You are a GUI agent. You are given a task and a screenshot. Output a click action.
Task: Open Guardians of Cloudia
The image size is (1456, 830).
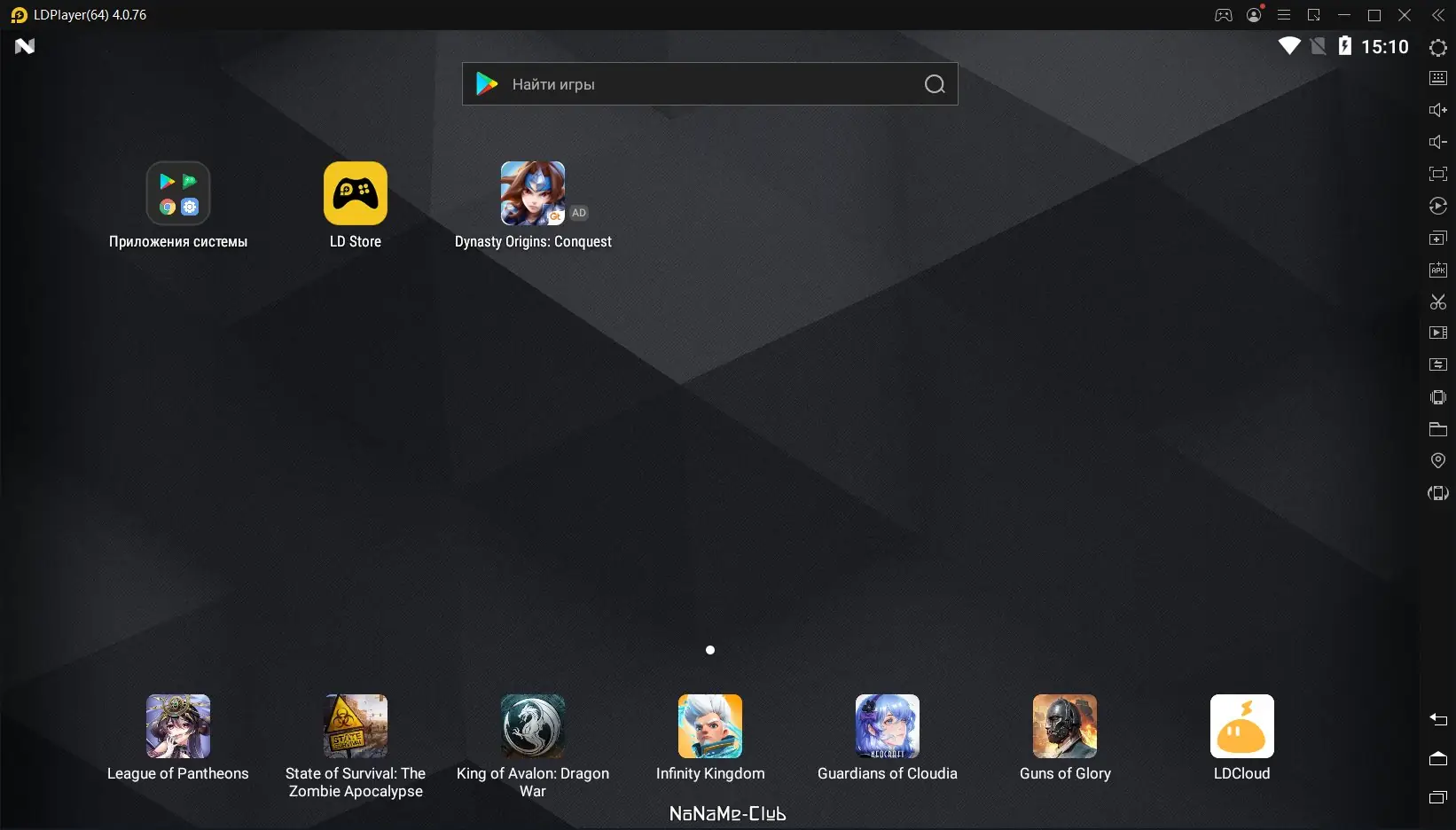tap(888, 726)
